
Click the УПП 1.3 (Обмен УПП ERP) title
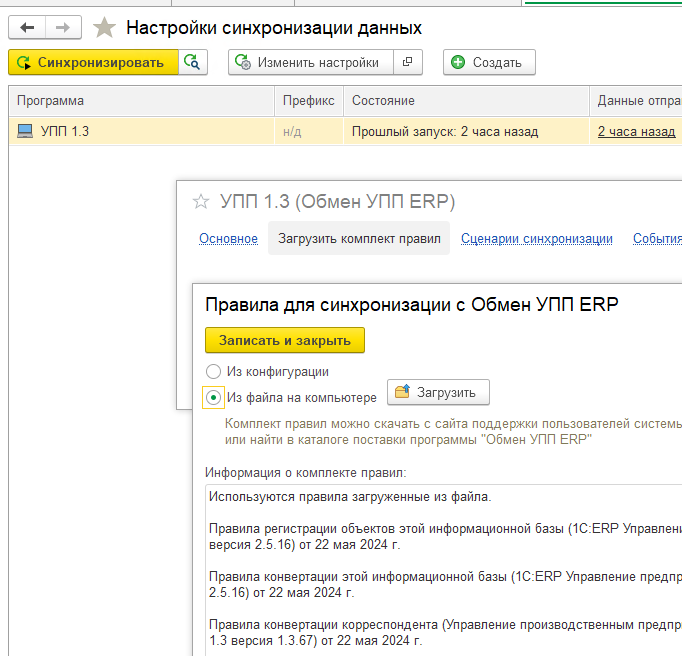point(338,202)
